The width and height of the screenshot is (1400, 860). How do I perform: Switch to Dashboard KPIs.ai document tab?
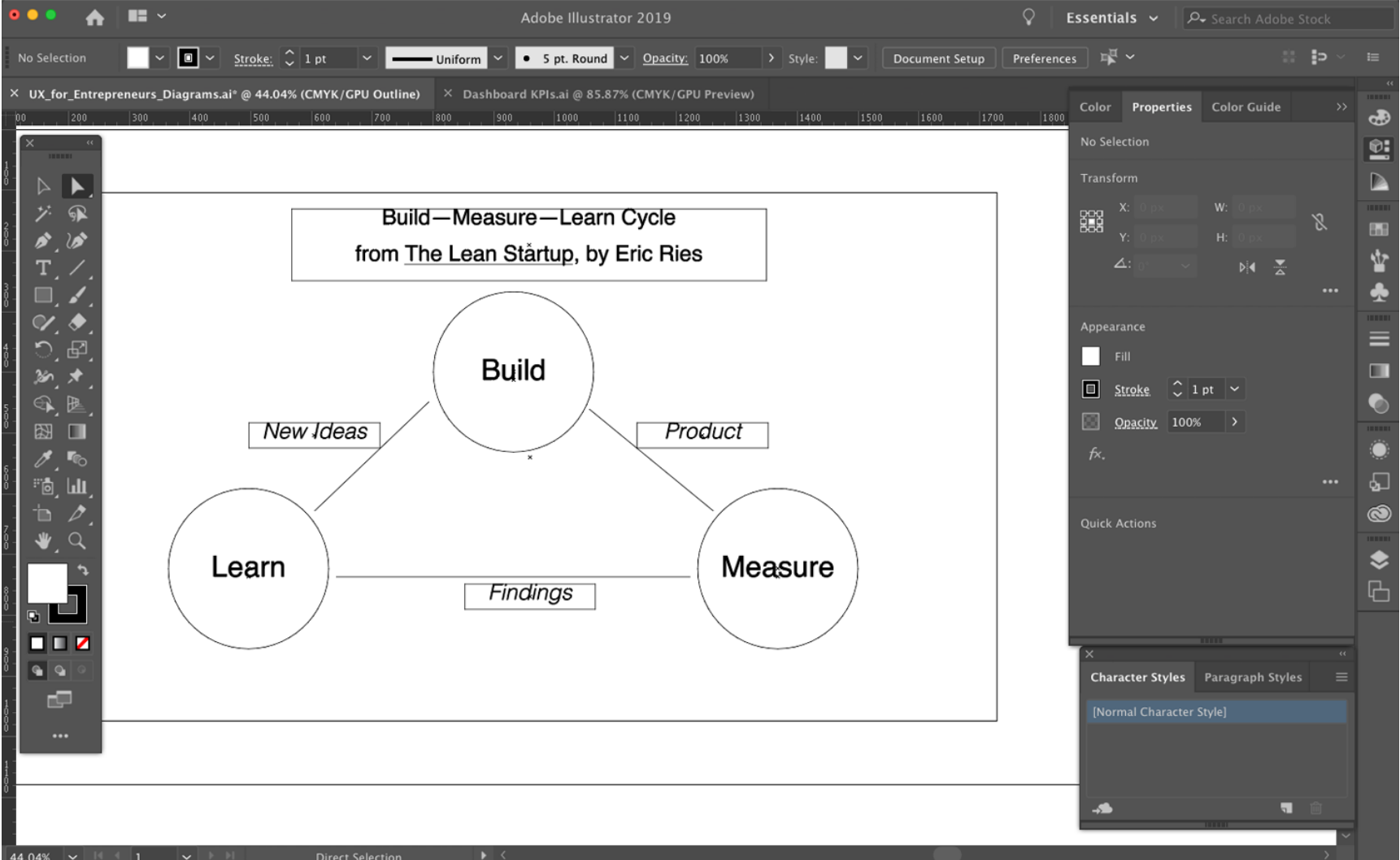[608, 94]
